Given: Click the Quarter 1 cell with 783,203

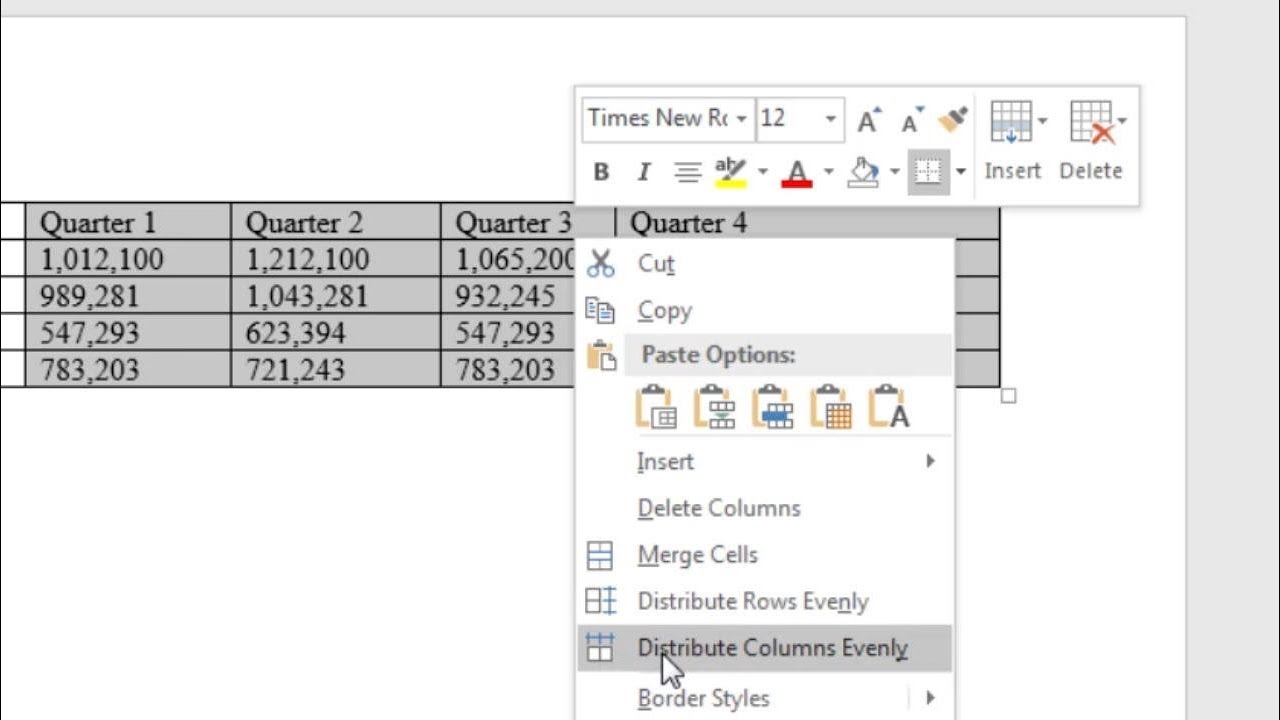Looking at the screenshot, I should click(x=128, y=370).
